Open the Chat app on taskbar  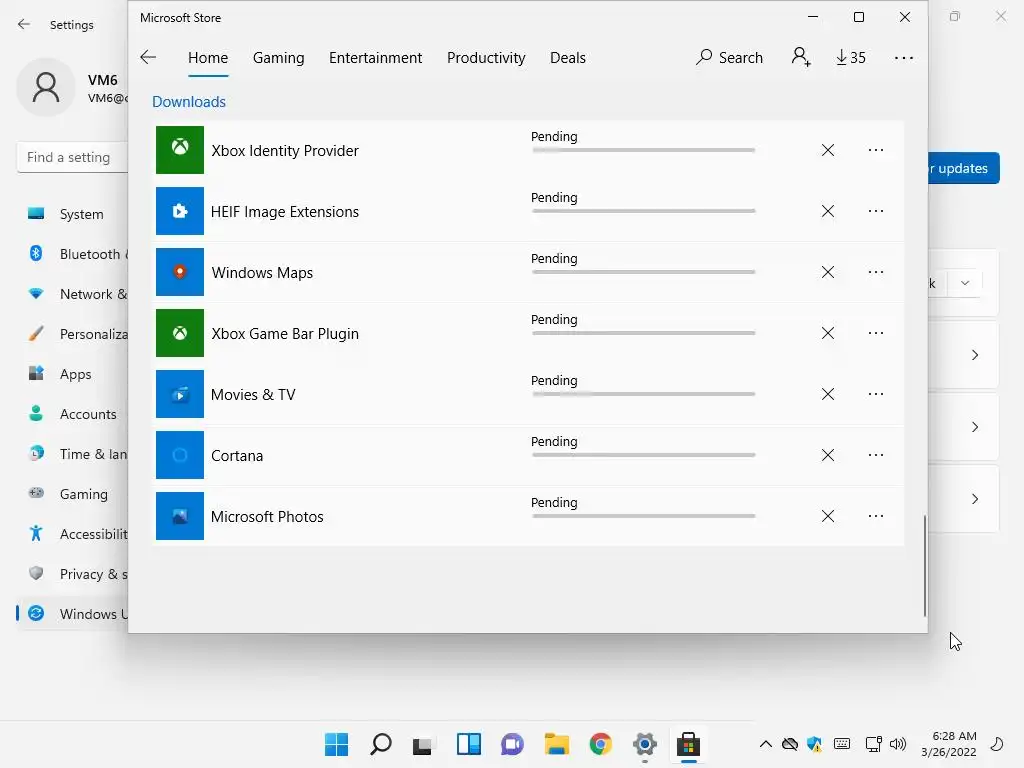(x=513, y=744)
